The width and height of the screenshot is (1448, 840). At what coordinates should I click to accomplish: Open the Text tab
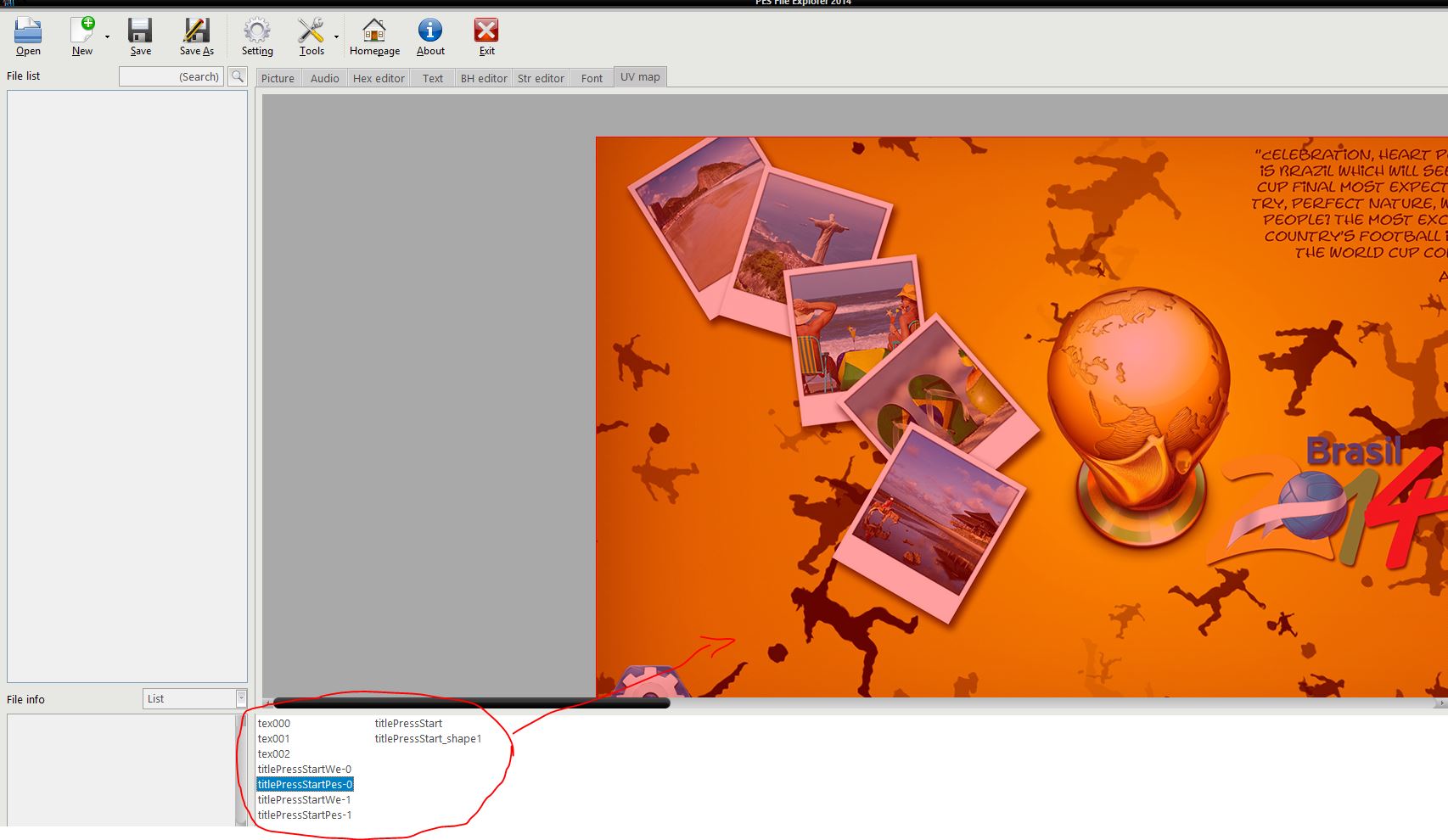(433, 78)
